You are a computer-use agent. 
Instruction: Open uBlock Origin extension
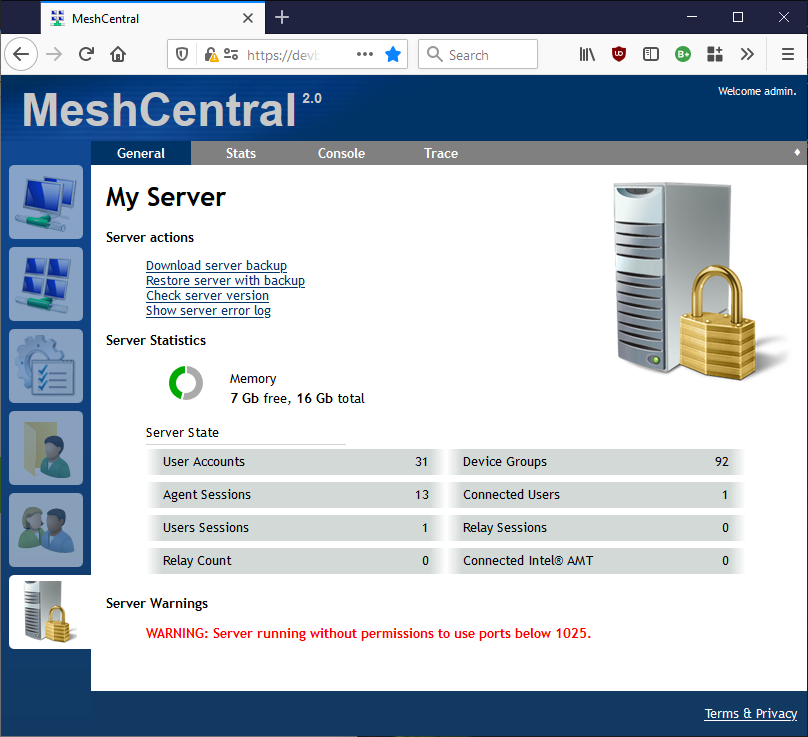[x=619, y=54]
